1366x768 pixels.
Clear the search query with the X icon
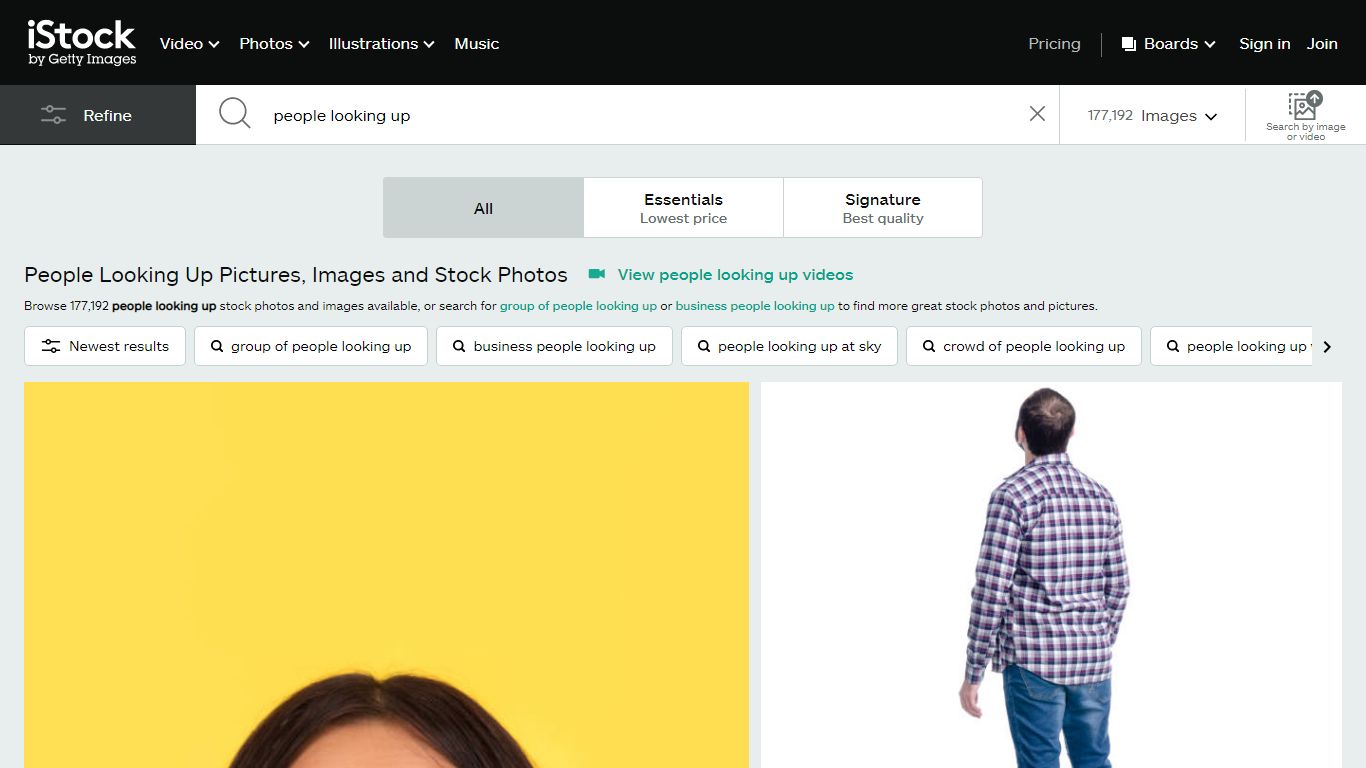click(1037, 114)
